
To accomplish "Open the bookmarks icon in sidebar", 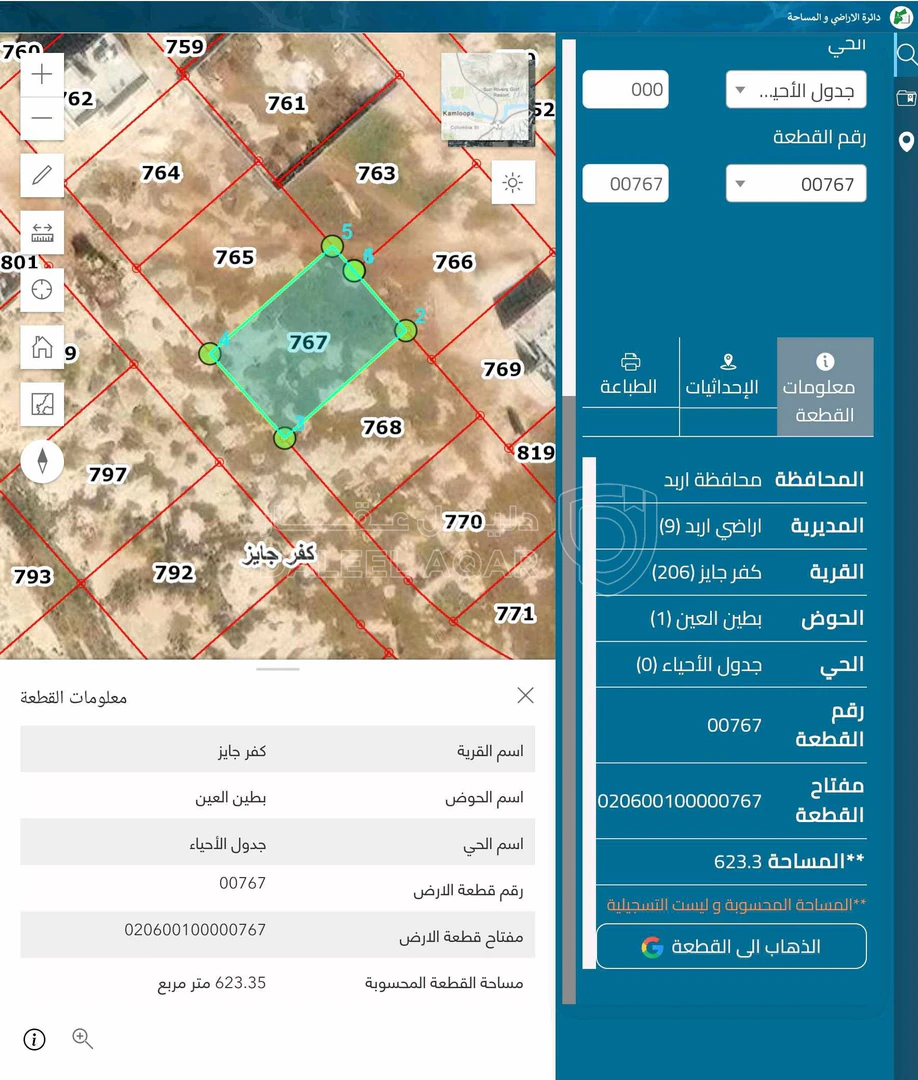I will 906,98.
